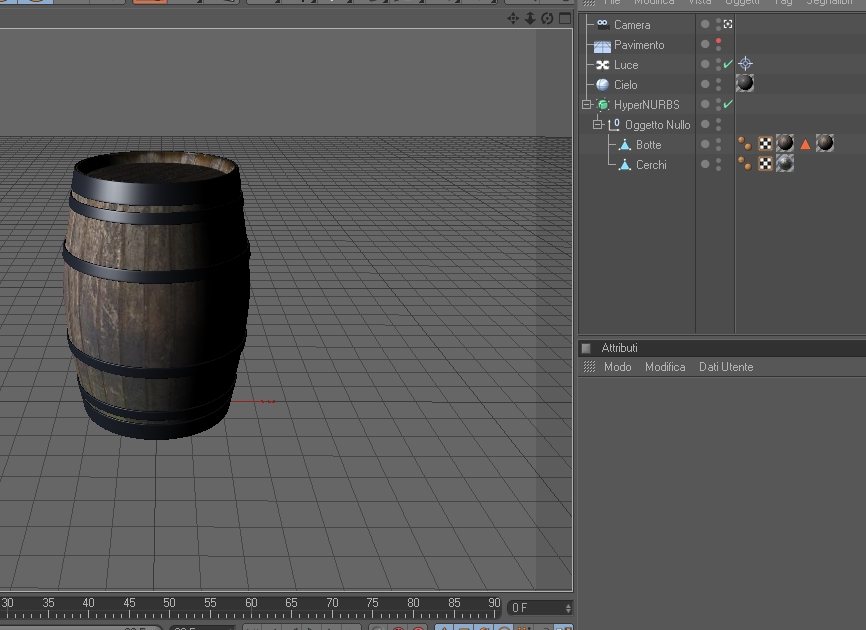
Task: Disable HyperNURBS with its green checkmark
Action: [x=728, y=104]
